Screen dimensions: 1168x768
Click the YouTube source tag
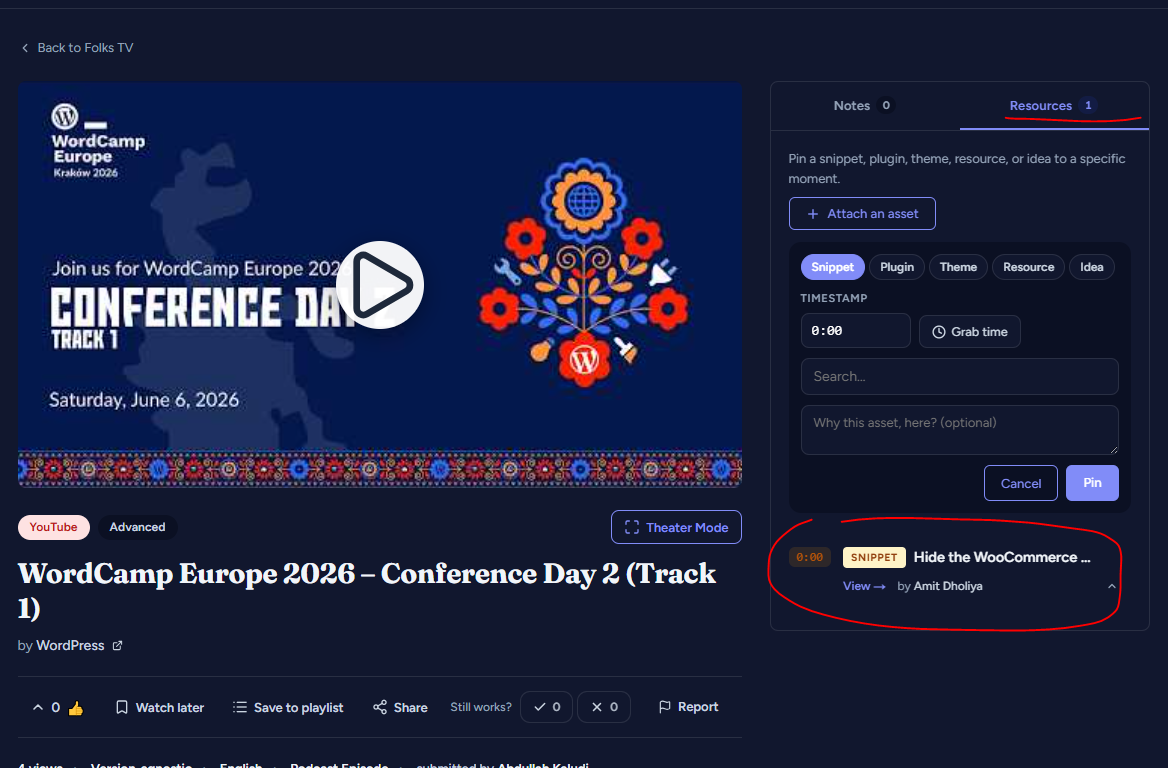[x=54, y=527]
